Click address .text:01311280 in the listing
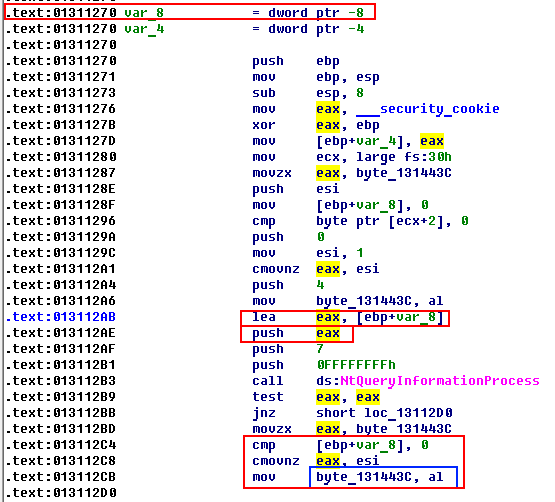Screen dimensions: 555x502 61,157
